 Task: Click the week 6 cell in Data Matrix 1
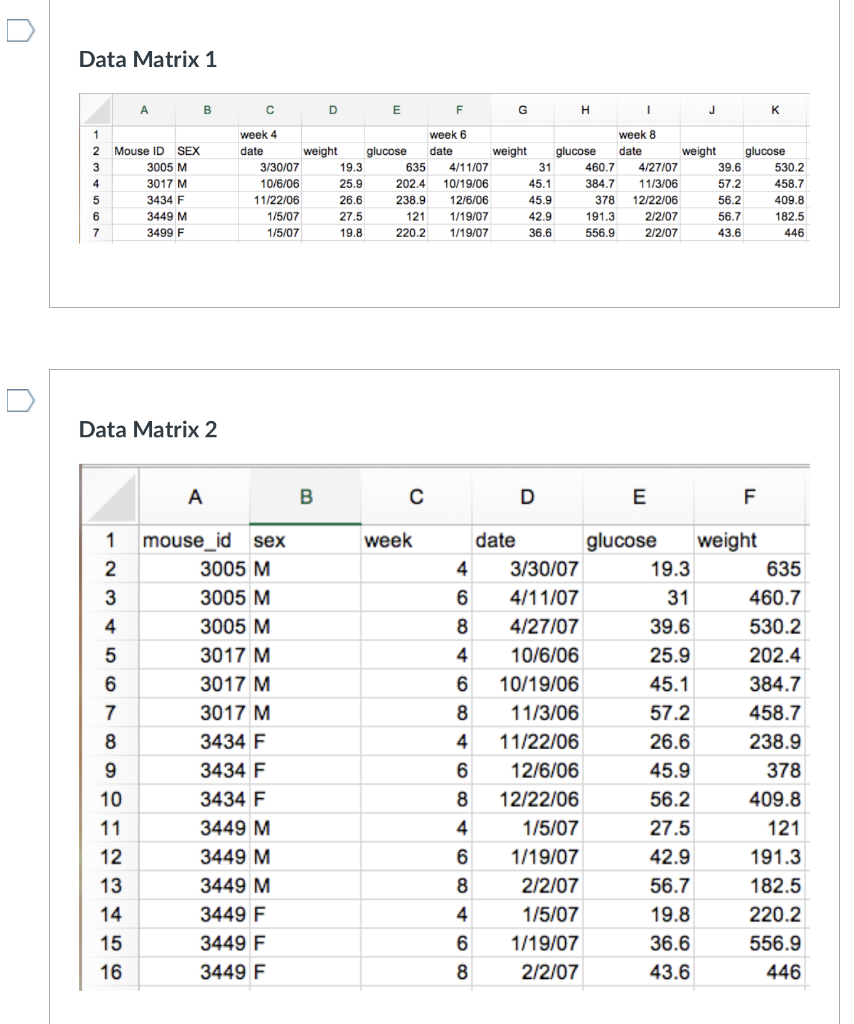pyautogui.click(x=459, y=135)
